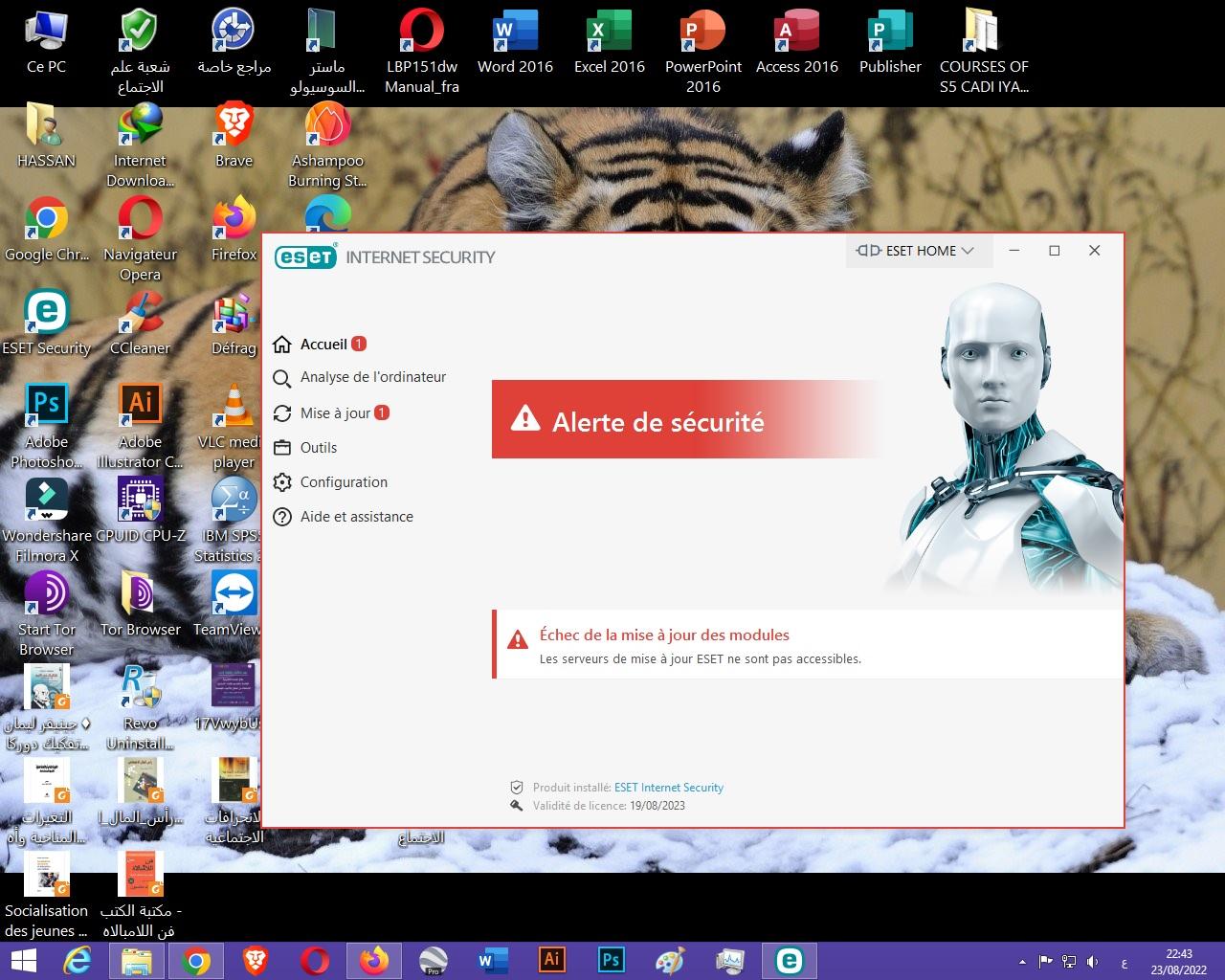Screen dimensions: 1225x980
Task: Open Internet Explorer from taskbar
Action: tap(77, 961)
